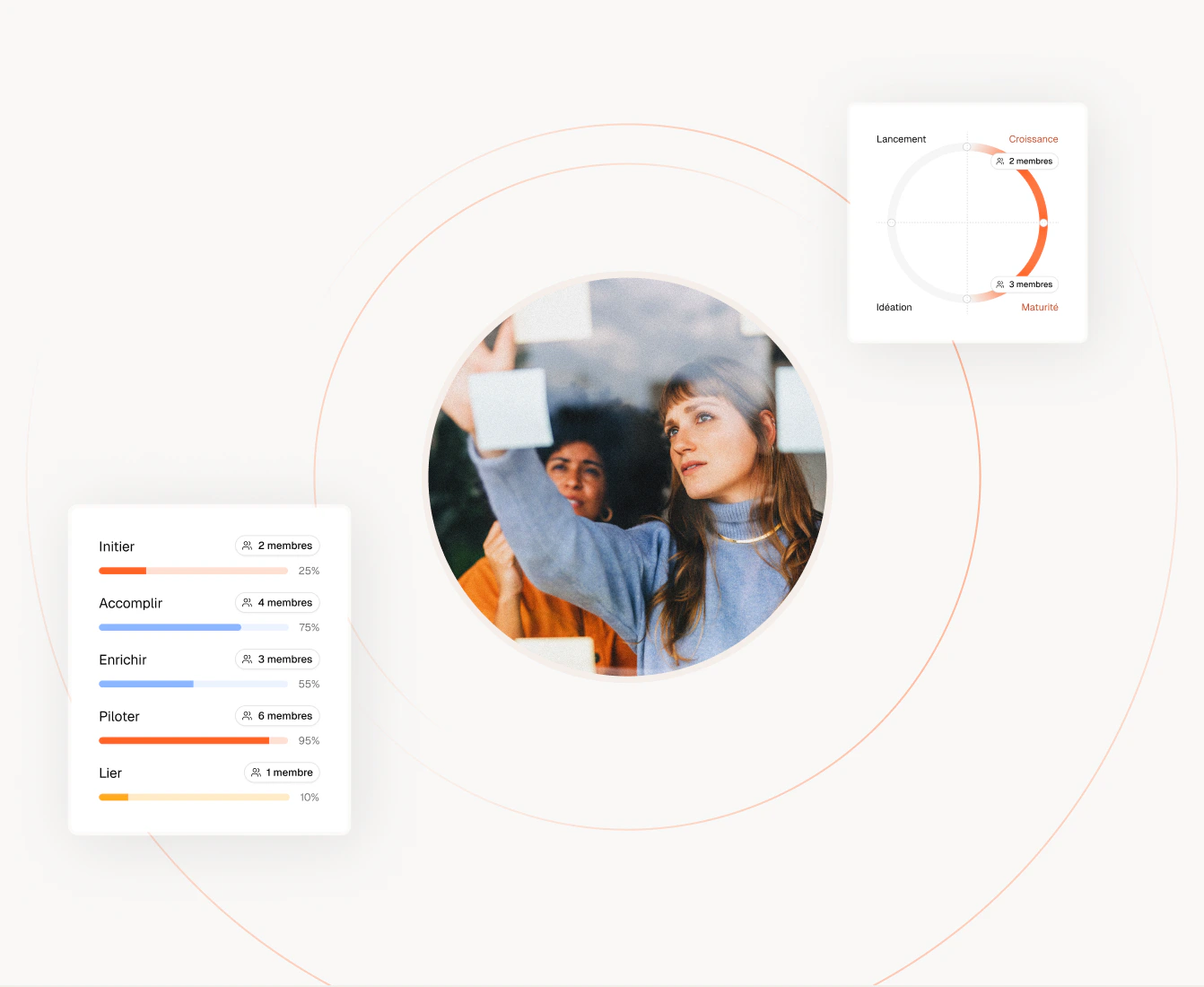Click the people icon in the Croissance badge
The image size is (1204, 987).
point(1000,162)
